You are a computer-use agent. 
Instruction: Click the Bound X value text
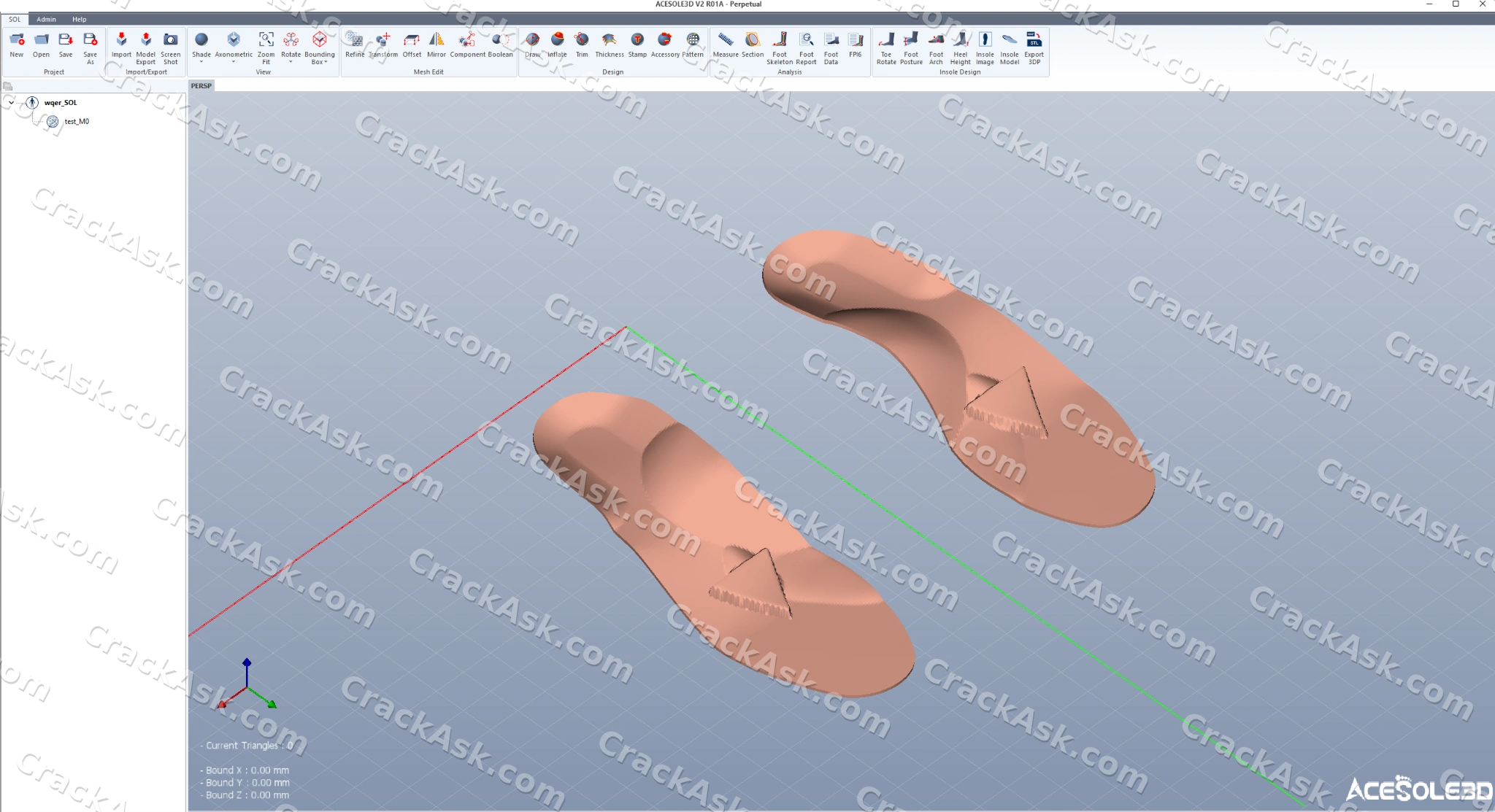coord(245,770)
